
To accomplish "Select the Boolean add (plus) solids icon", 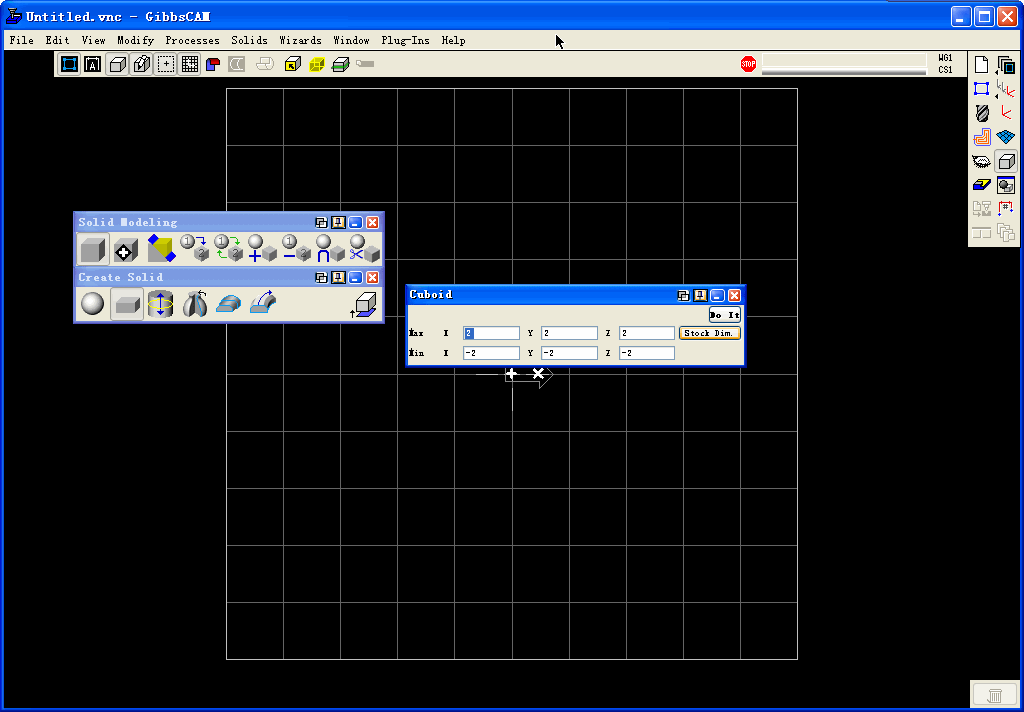I will pos(263,249).
